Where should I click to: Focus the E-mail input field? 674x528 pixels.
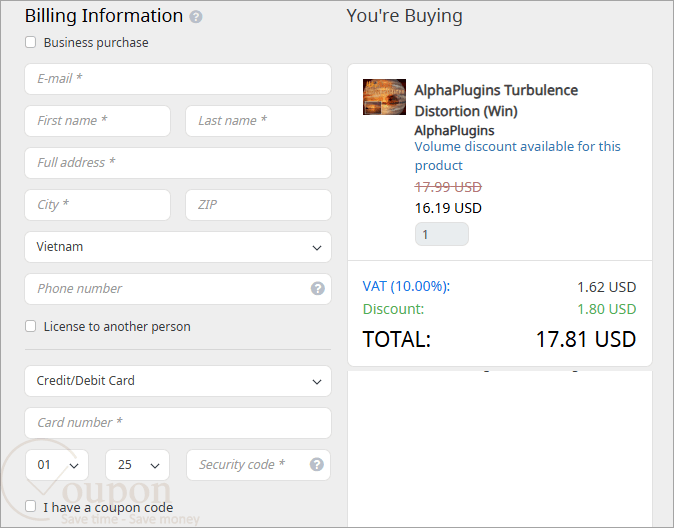coord(178,79)
